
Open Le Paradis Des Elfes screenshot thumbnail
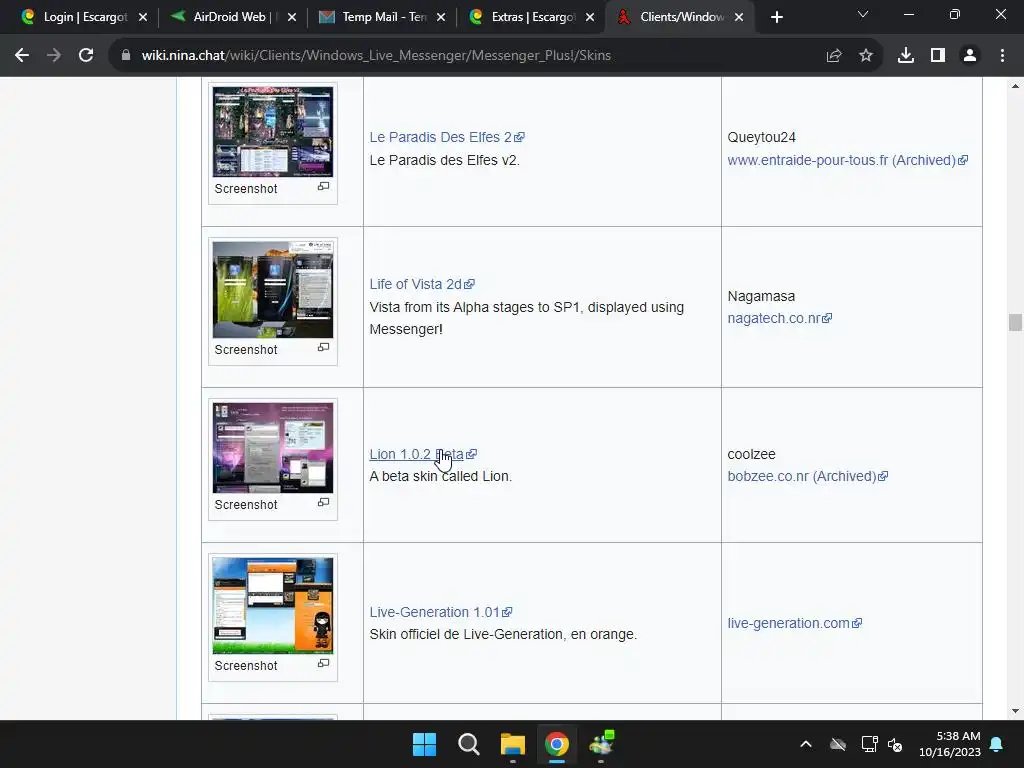coord(273,132)
